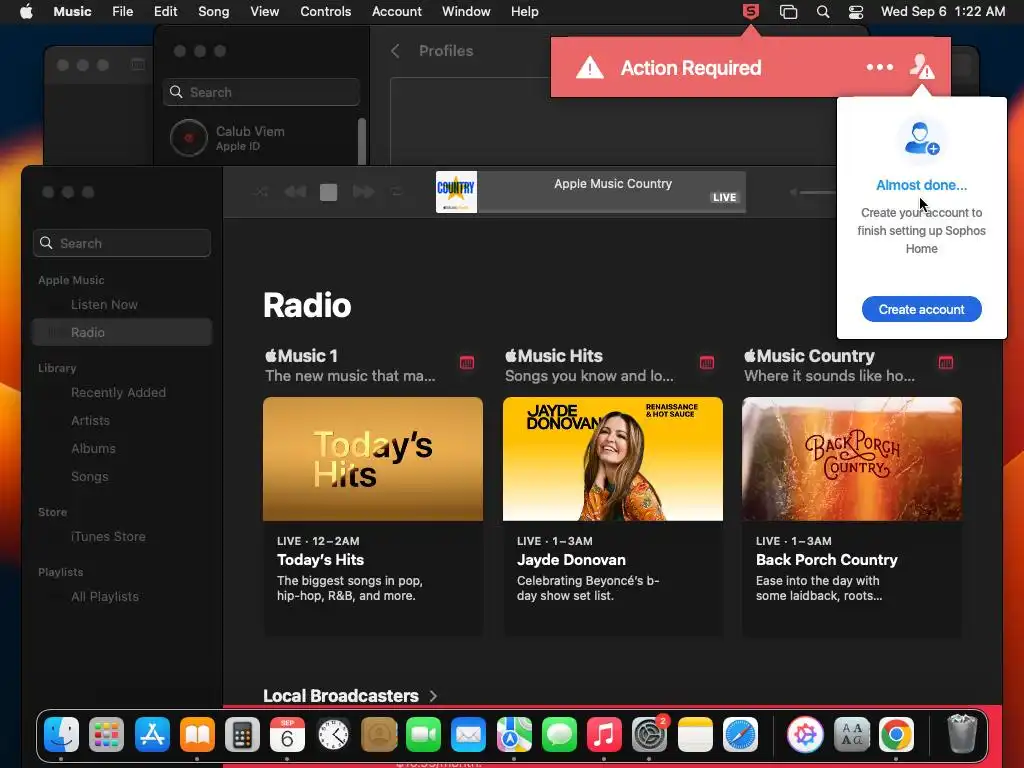Open Safari from the Dock
The height and width of the screenshot is (768, 1024).
[x=740, y=735]
